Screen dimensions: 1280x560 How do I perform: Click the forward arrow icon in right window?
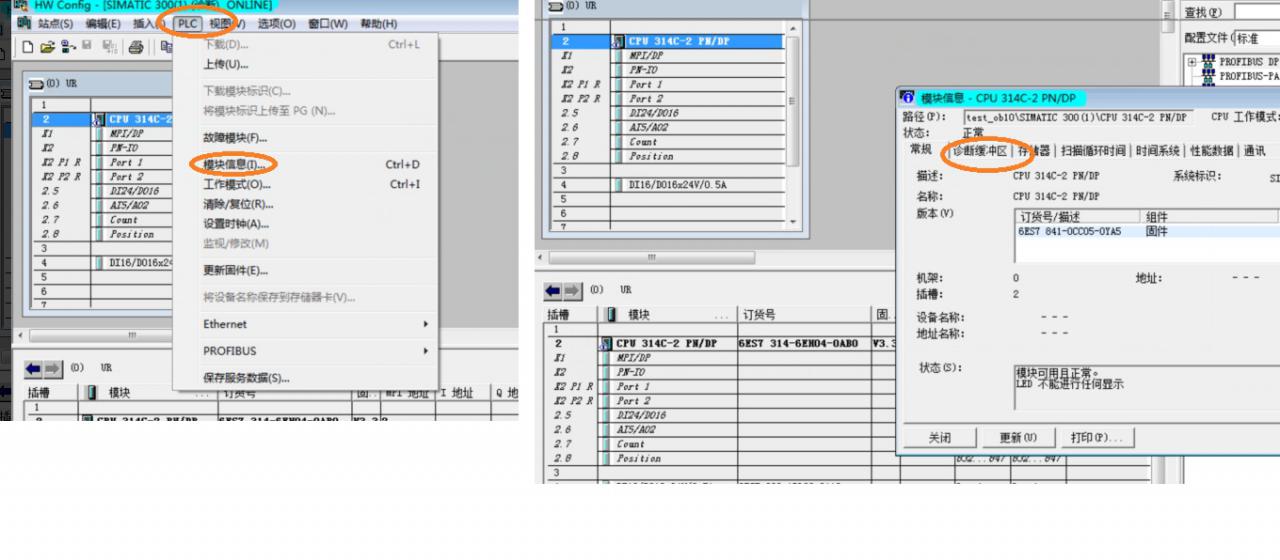coord(572,291)
